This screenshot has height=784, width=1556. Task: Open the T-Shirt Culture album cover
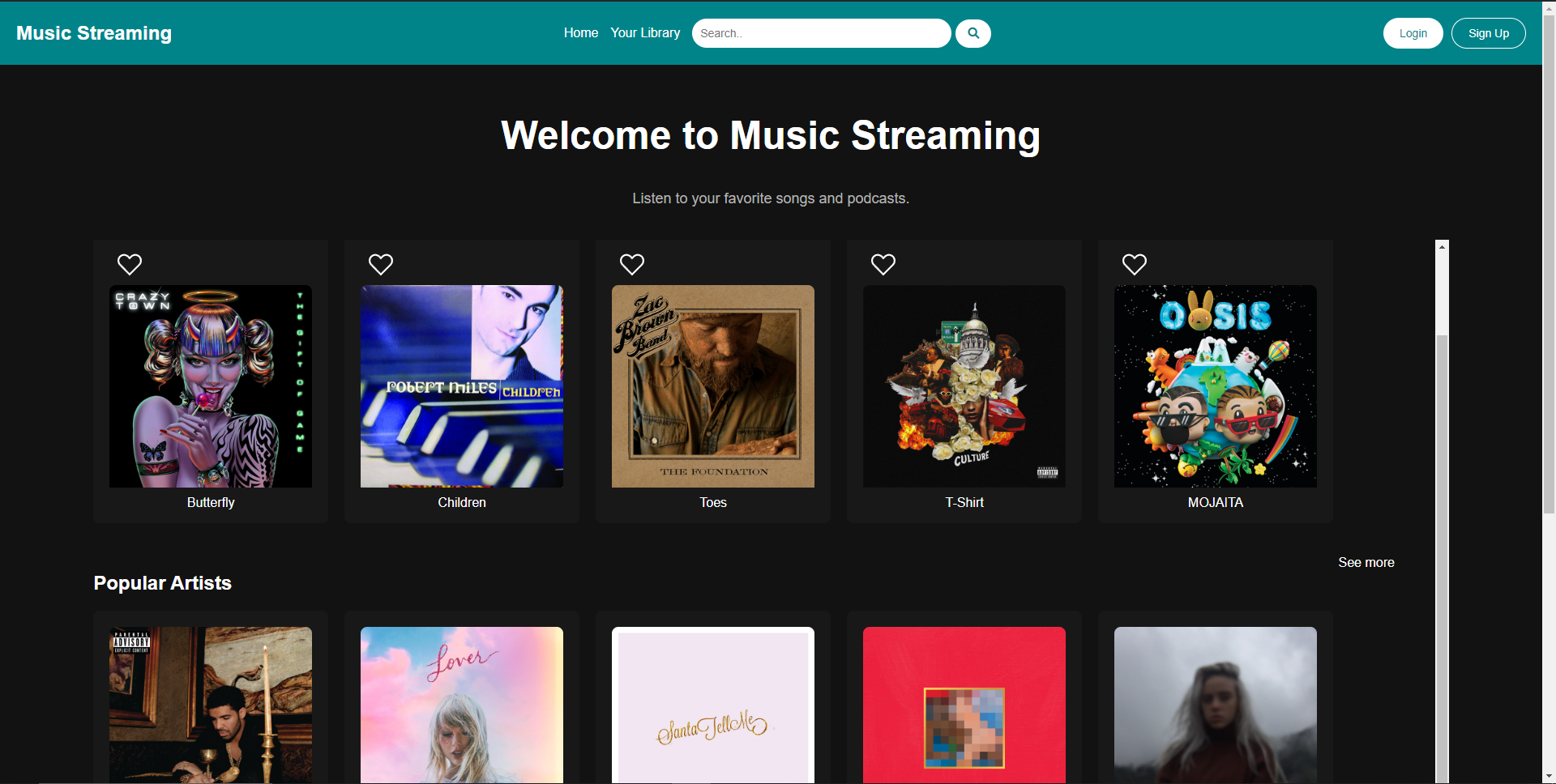click(964, 386)
